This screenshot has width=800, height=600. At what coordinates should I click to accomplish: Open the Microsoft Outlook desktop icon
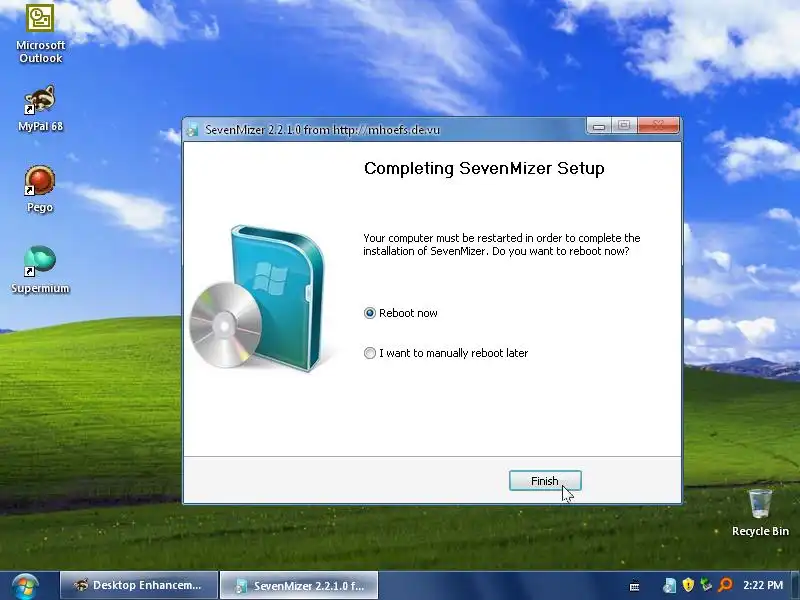tap(40, 33)
